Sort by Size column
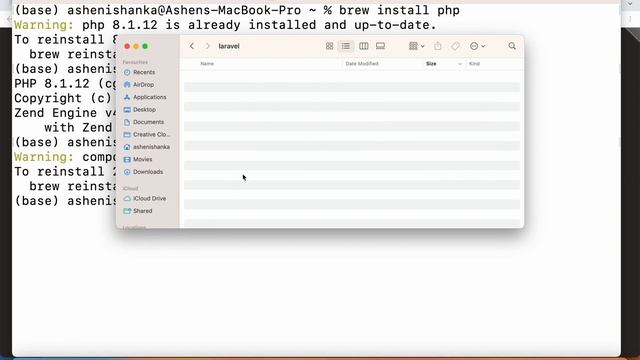640x360 pixels. [431, 64]
